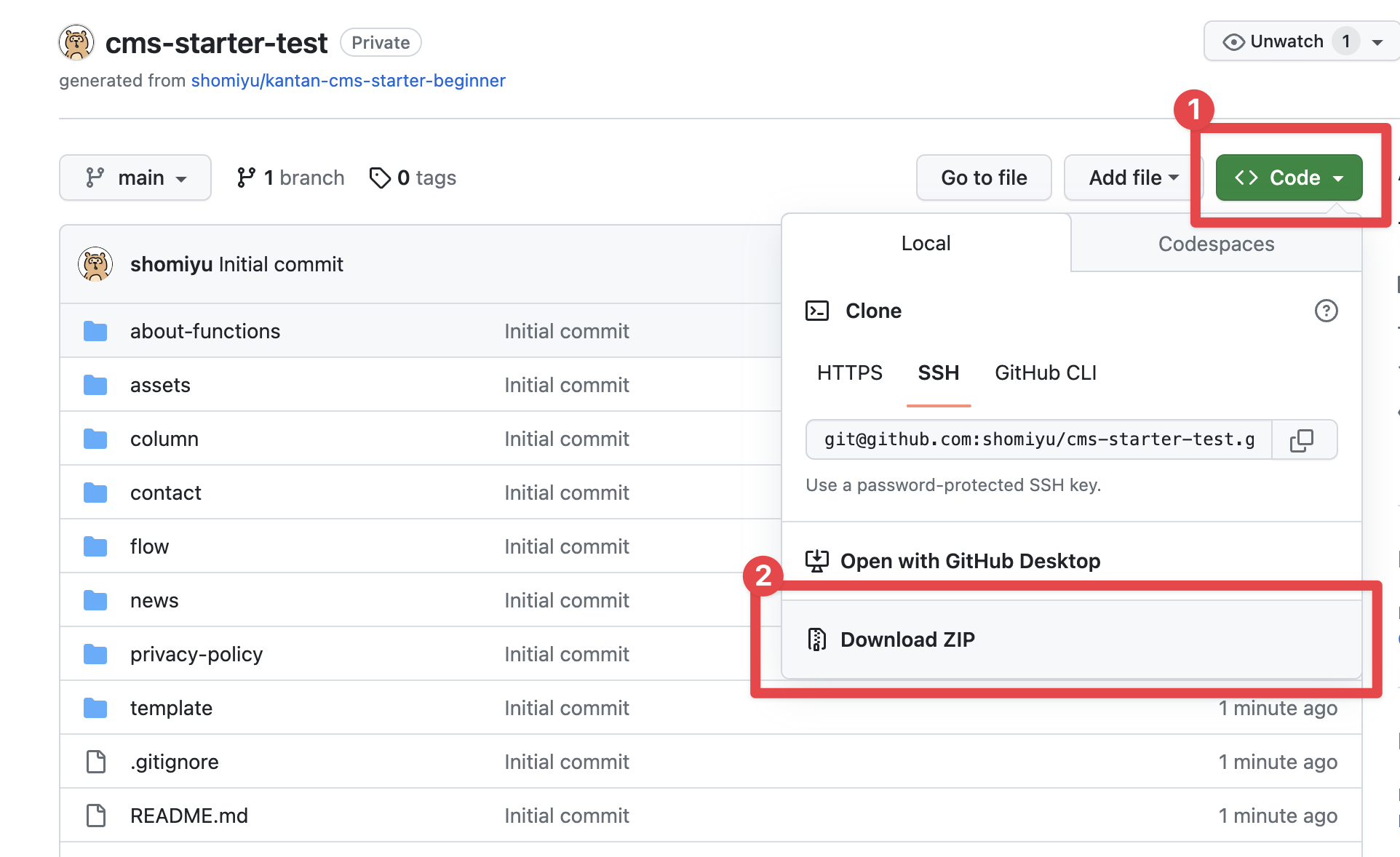Select the GitHub CLI clone tab
The height and width of the screenshot is (857, 1400).
(1046, 373)
